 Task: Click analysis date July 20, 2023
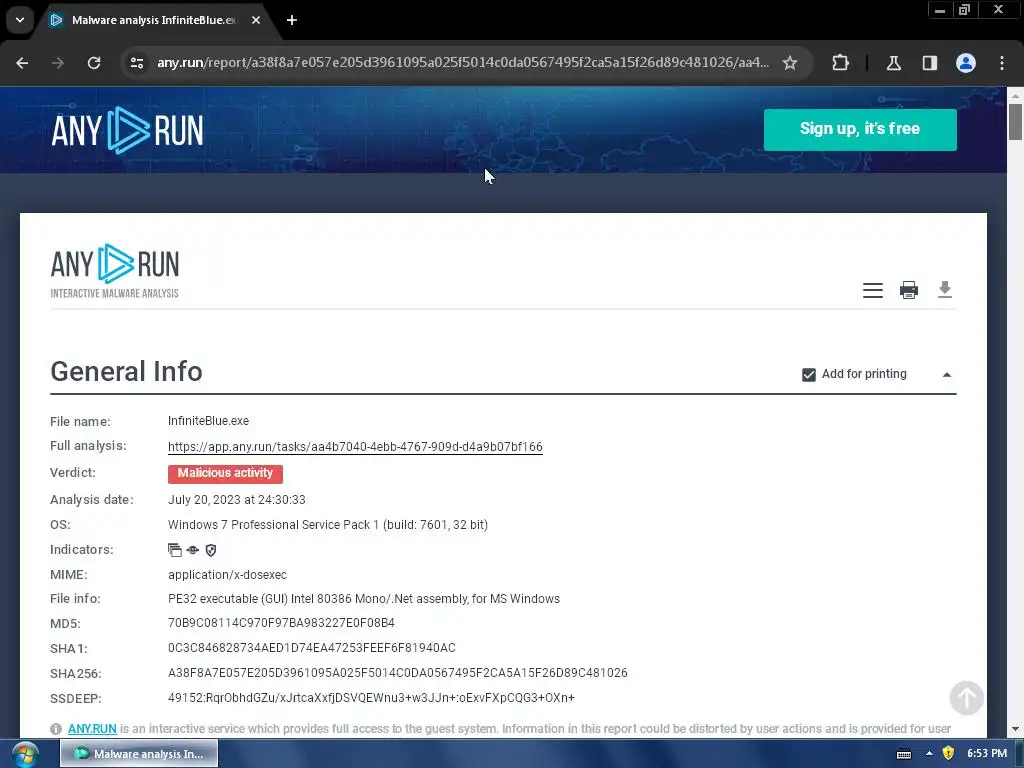(x=236, y=500)
